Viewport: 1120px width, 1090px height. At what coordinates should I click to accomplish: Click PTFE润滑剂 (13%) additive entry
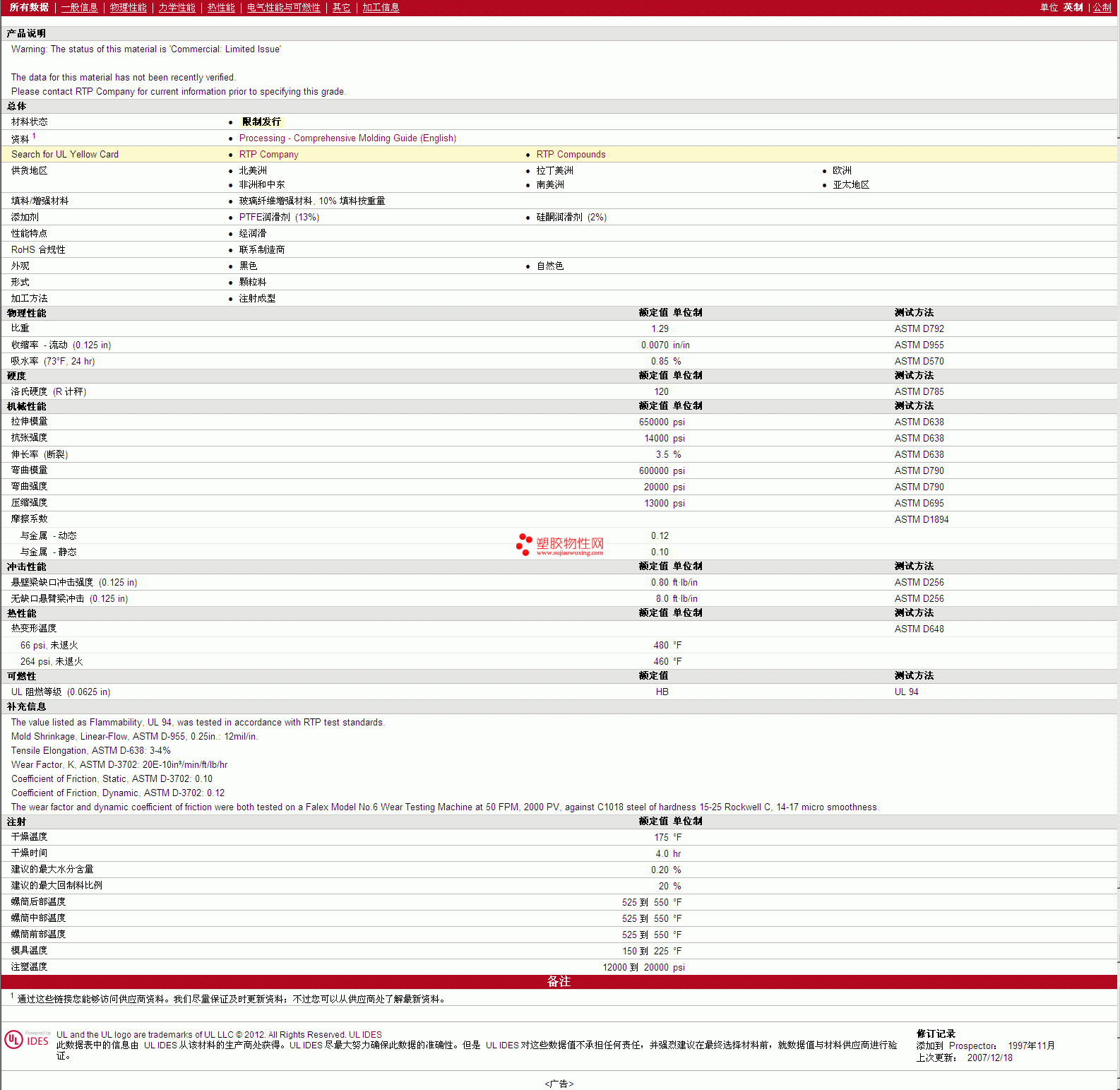pos(279,218)
